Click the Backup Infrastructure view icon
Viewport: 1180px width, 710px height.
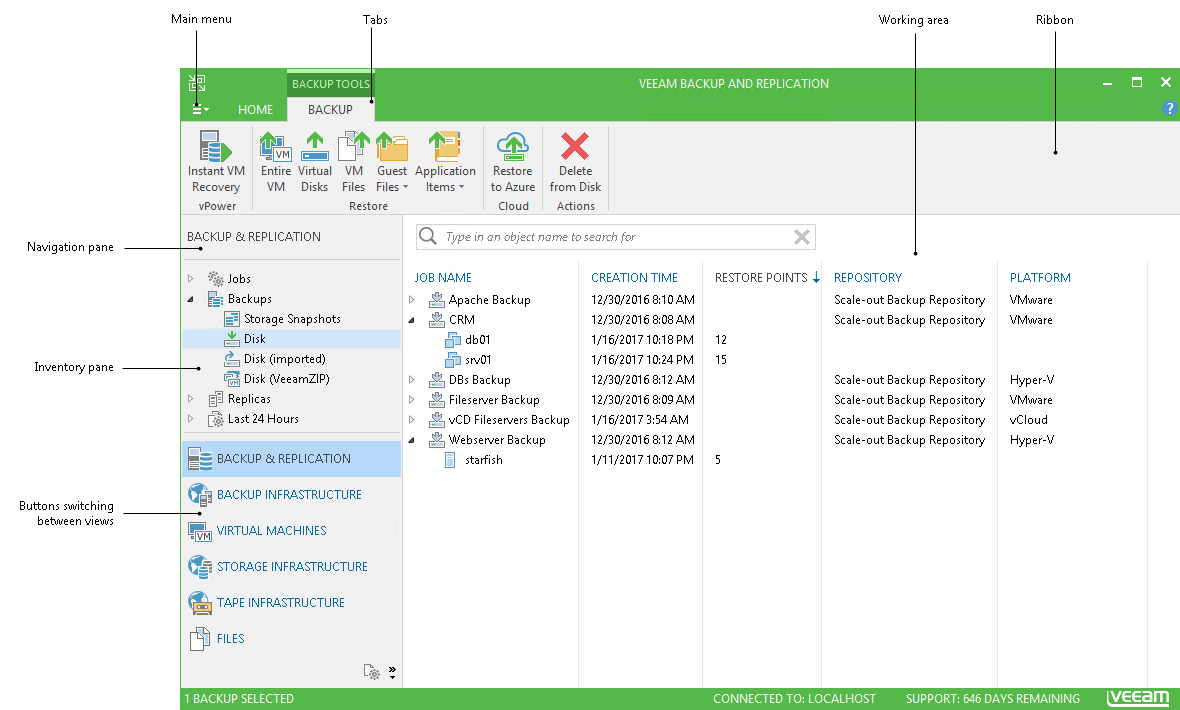point(199,495)
